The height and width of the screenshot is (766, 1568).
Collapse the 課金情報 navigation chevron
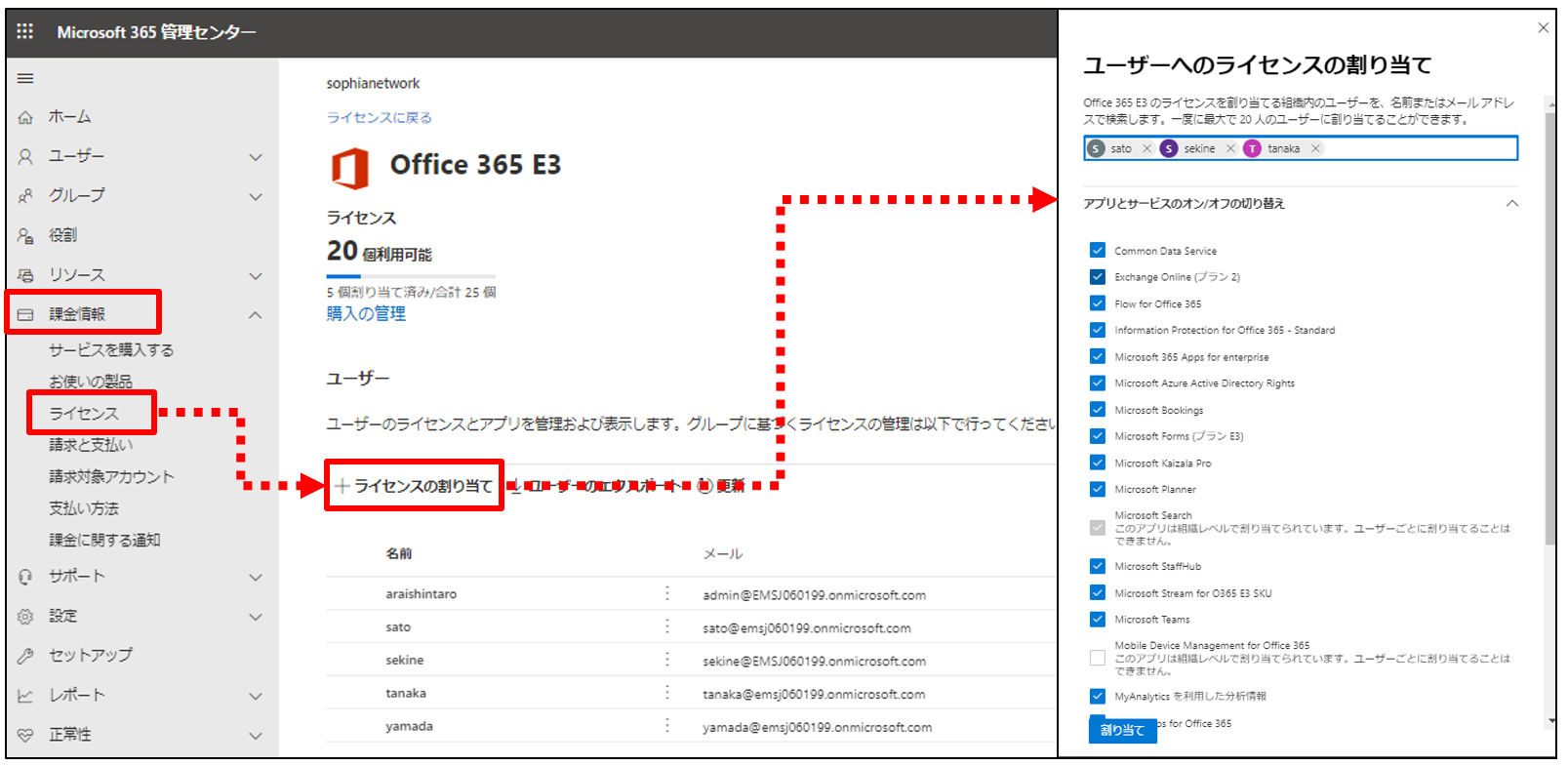coord(256,314)
